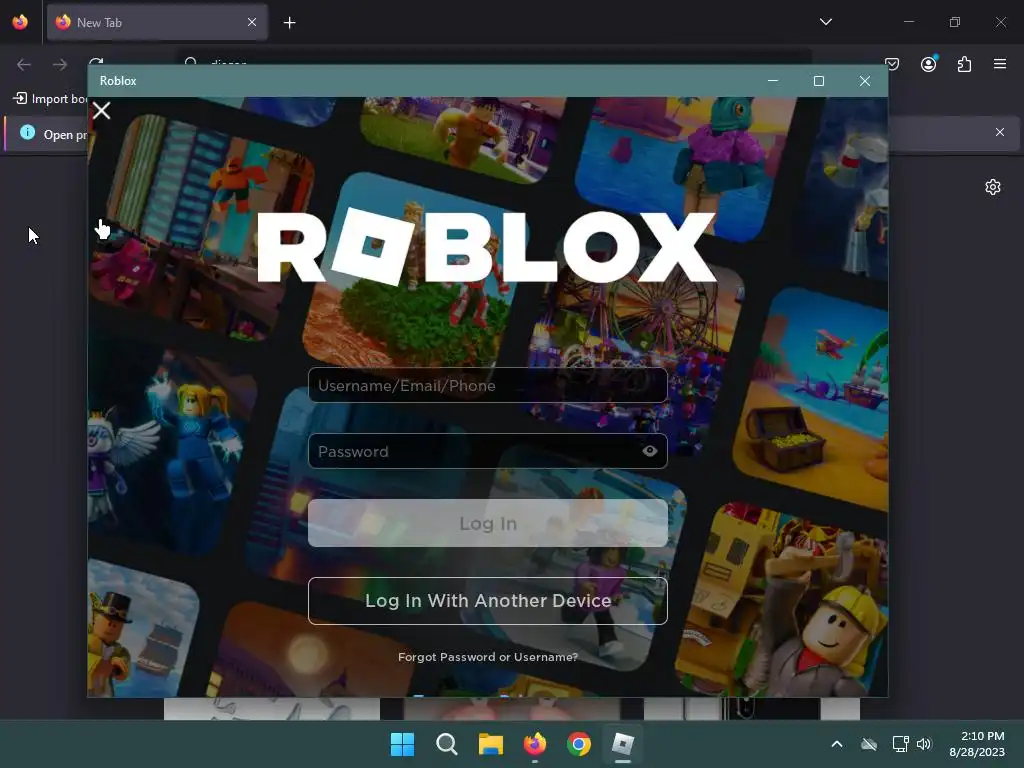Close the New Tab tab in Firefox

252,22
